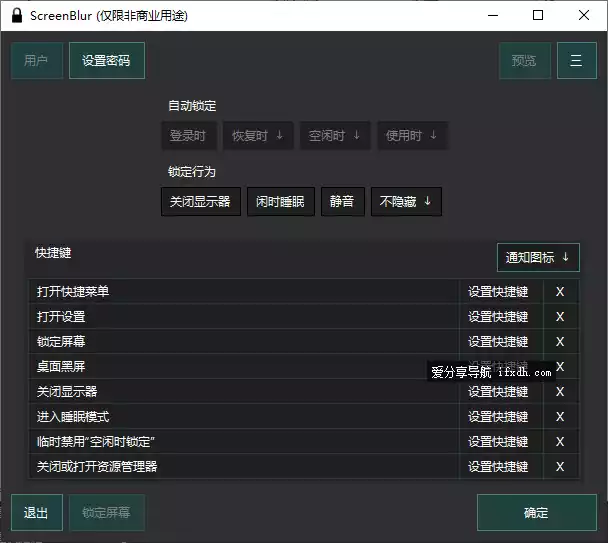
Task: Toggle 登录时 auto-lock option
Action: coord(188,135)
